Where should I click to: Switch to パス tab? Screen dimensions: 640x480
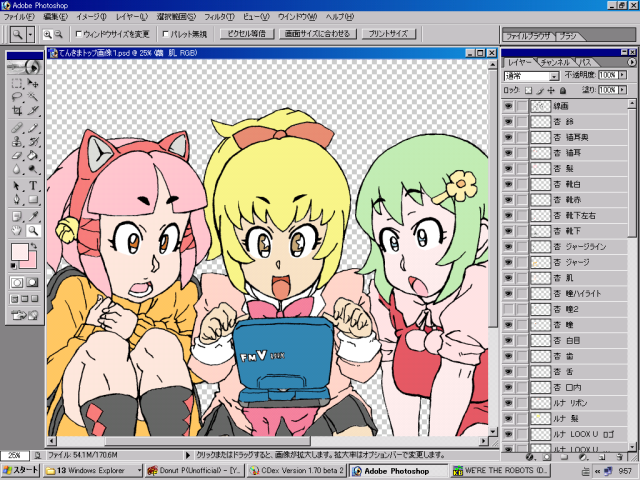586,62
